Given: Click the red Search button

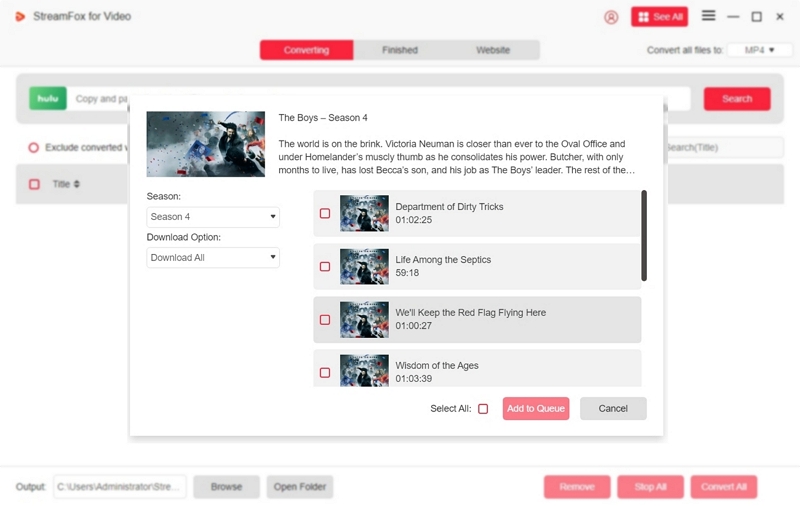Looking at the screenshot, I should [x=737, y=99].
